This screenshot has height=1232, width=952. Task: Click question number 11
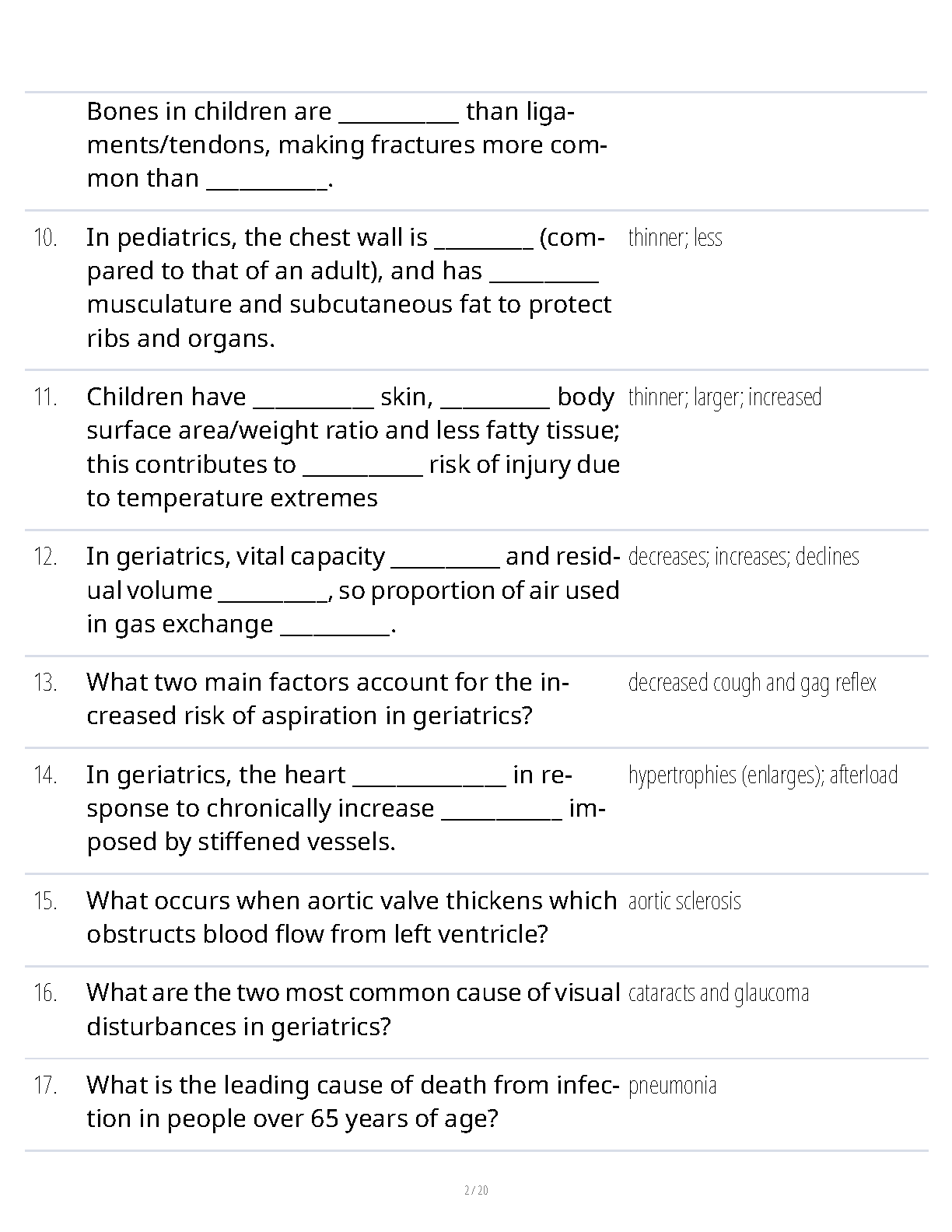coord(46,398)
